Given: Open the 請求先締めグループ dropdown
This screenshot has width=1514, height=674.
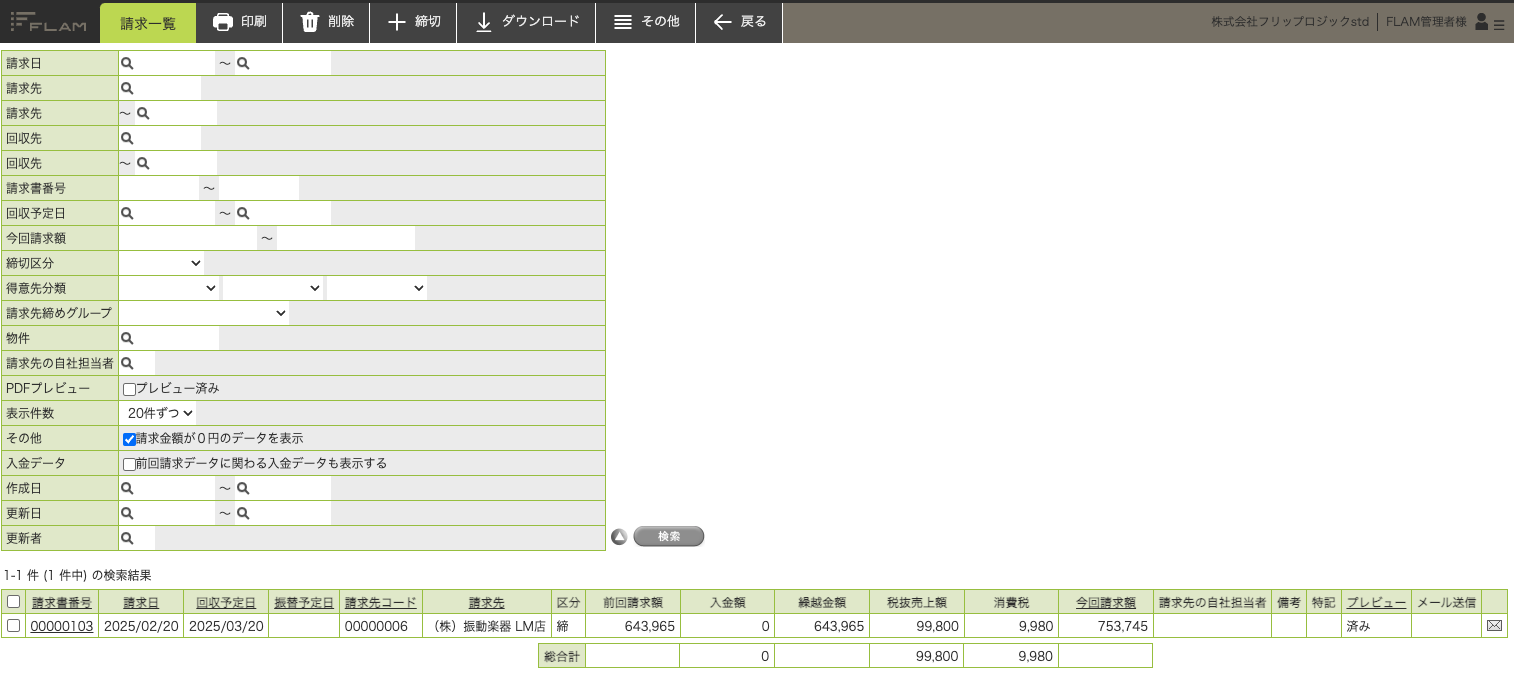Looking at the screenshot, I should [204, 313].
